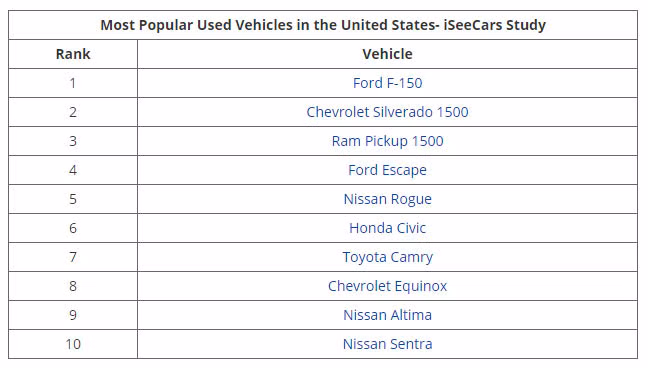Follow the Ram Pickup 1500 link
Image resolution: width=648 pixels, height=368 pixels.
click(387, 141)
